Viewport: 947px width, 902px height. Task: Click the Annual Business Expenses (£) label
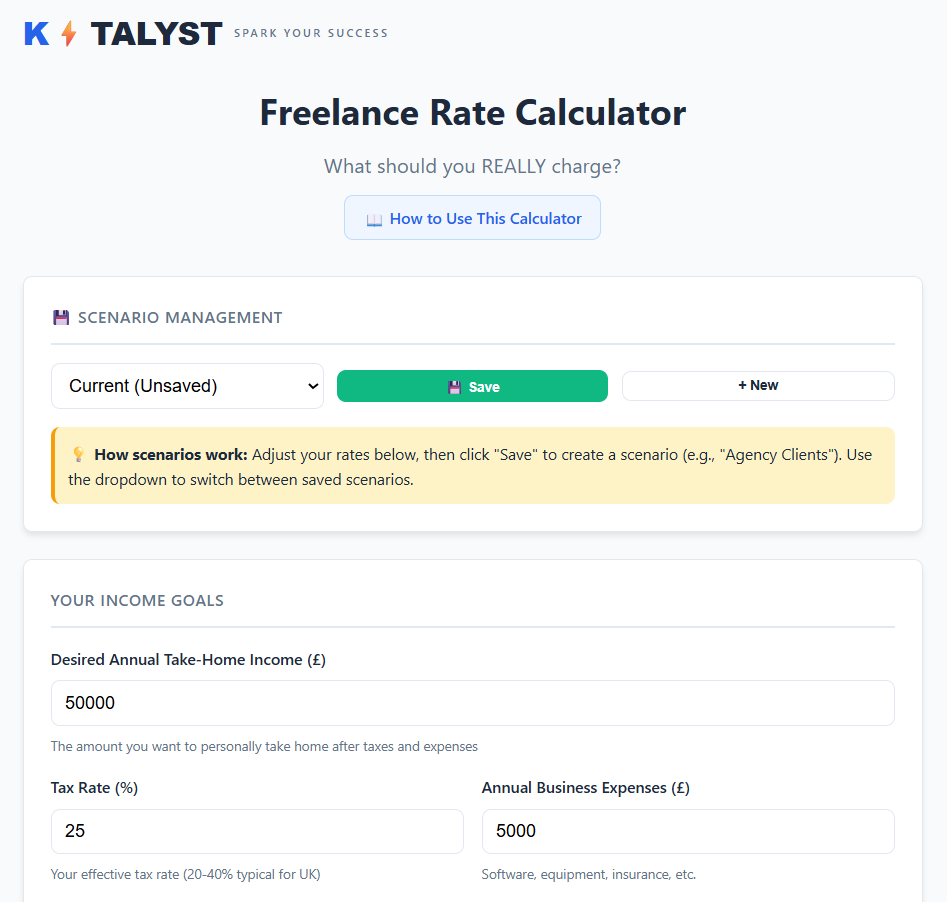click(586, 788)
